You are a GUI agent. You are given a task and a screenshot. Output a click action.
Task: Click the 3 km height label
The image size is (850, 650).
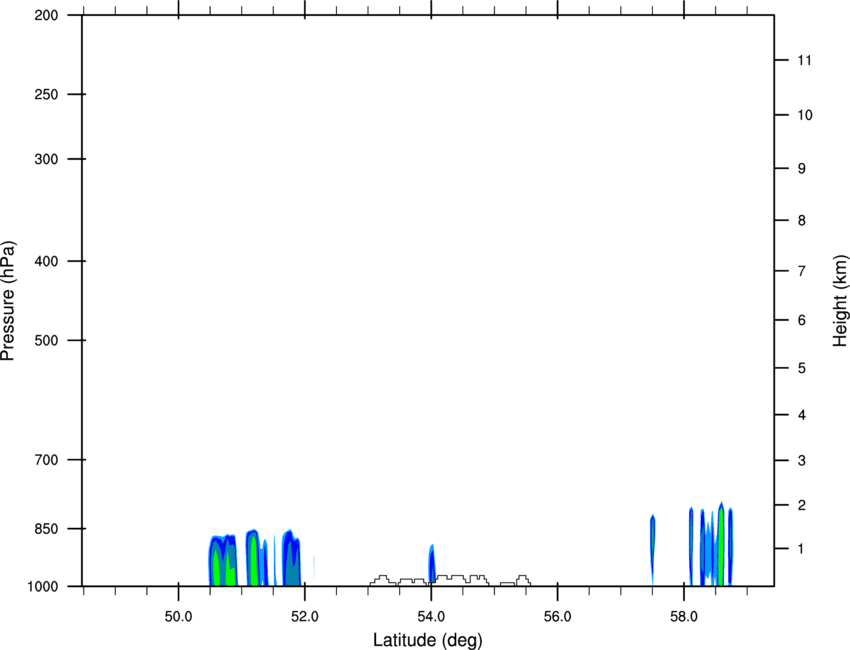[802, 460]
